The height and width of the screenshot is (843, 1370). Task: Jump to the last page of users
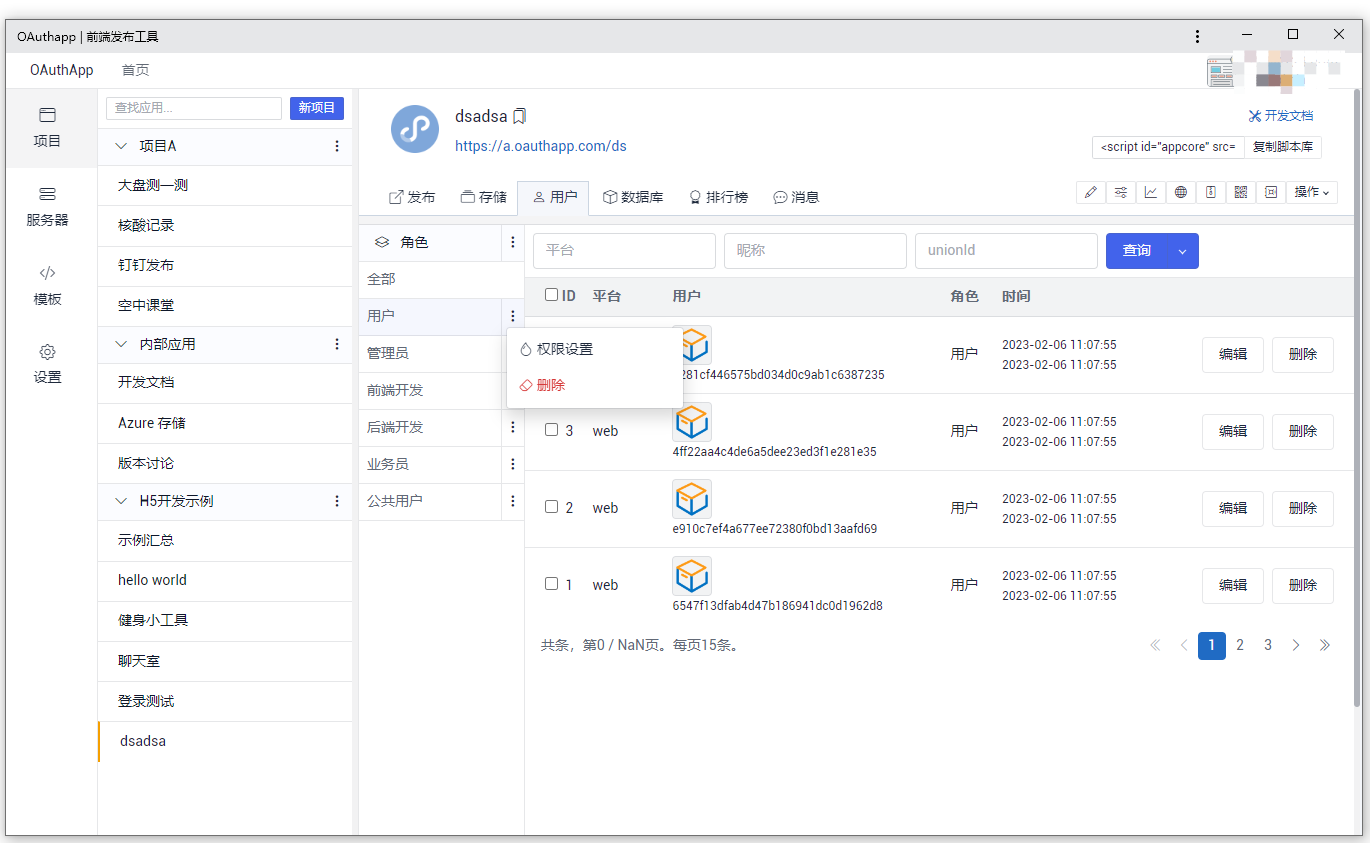(x=1325, y=645)
